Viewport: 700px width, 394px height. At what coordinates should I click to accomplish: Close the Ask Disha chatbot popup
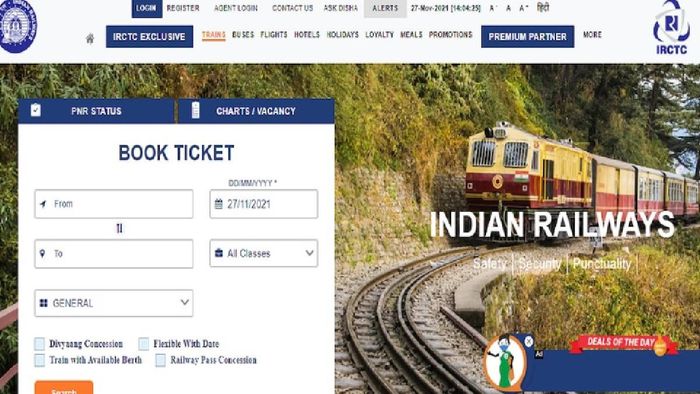529,341
